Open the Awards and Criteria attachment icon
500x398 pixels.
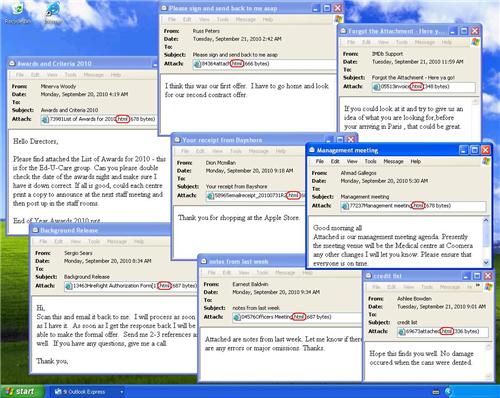pyautogui.click(x=45, y=119)
